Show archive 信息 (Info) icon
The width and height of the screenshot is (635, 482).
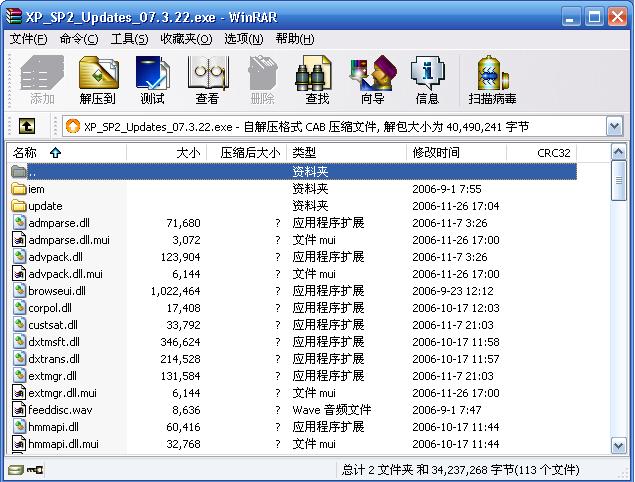click(428, 73)
